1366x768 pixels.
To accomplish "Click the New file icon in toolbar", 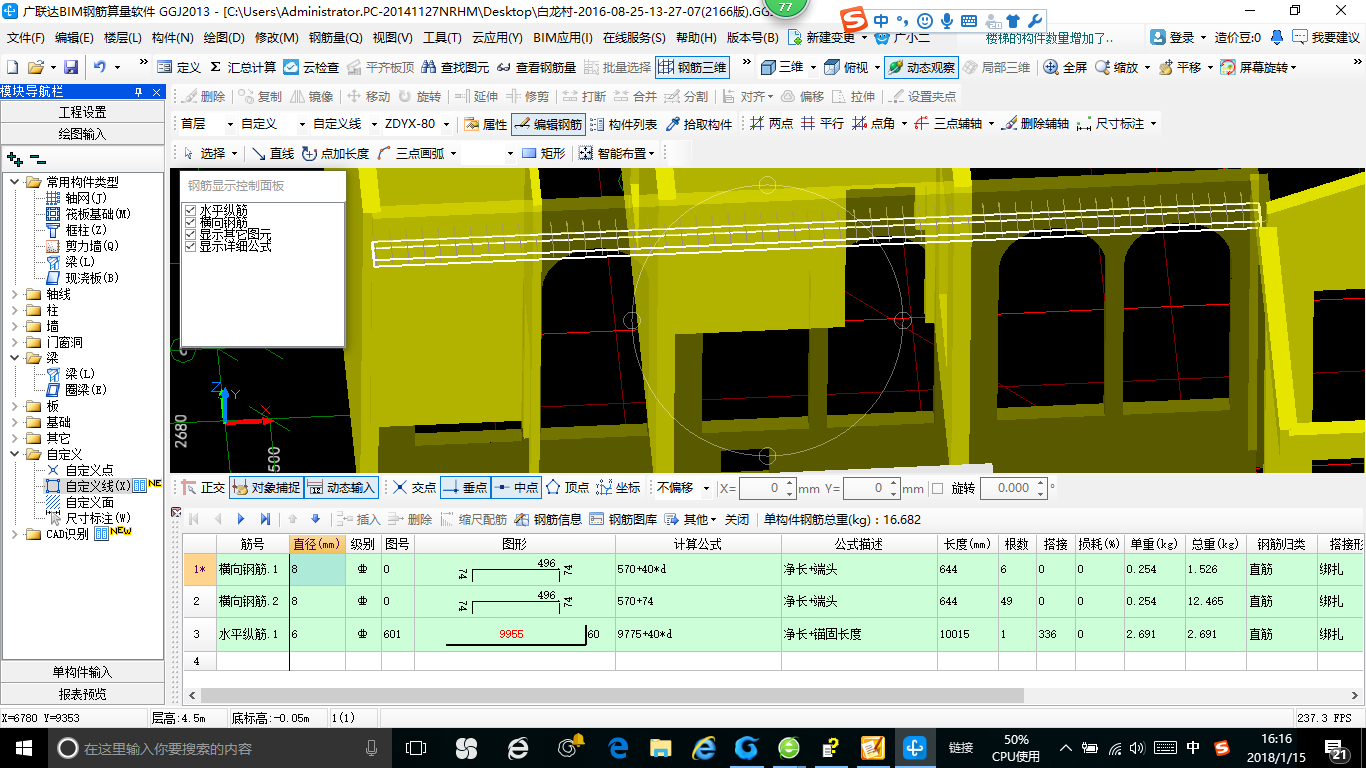I will tap(13, 67).
